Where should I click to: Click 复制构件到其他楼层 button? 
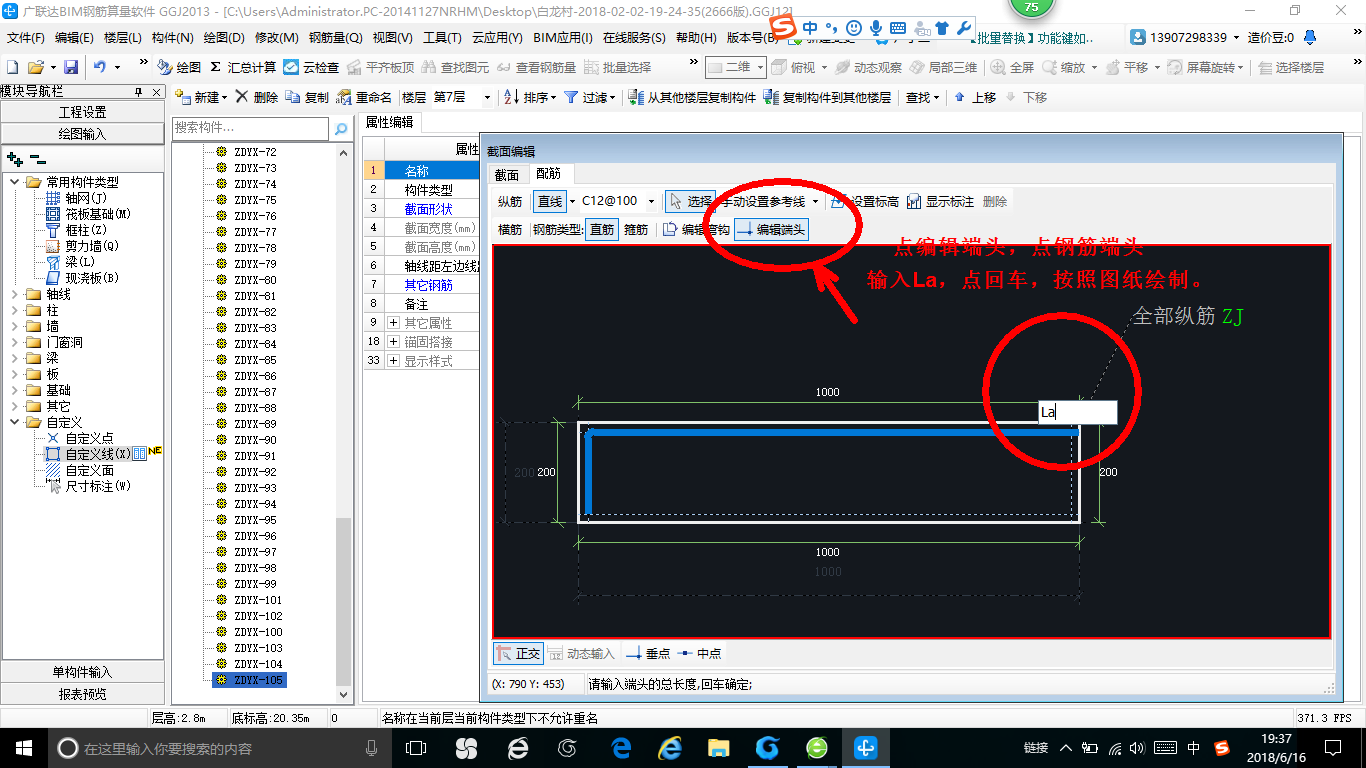827,97
